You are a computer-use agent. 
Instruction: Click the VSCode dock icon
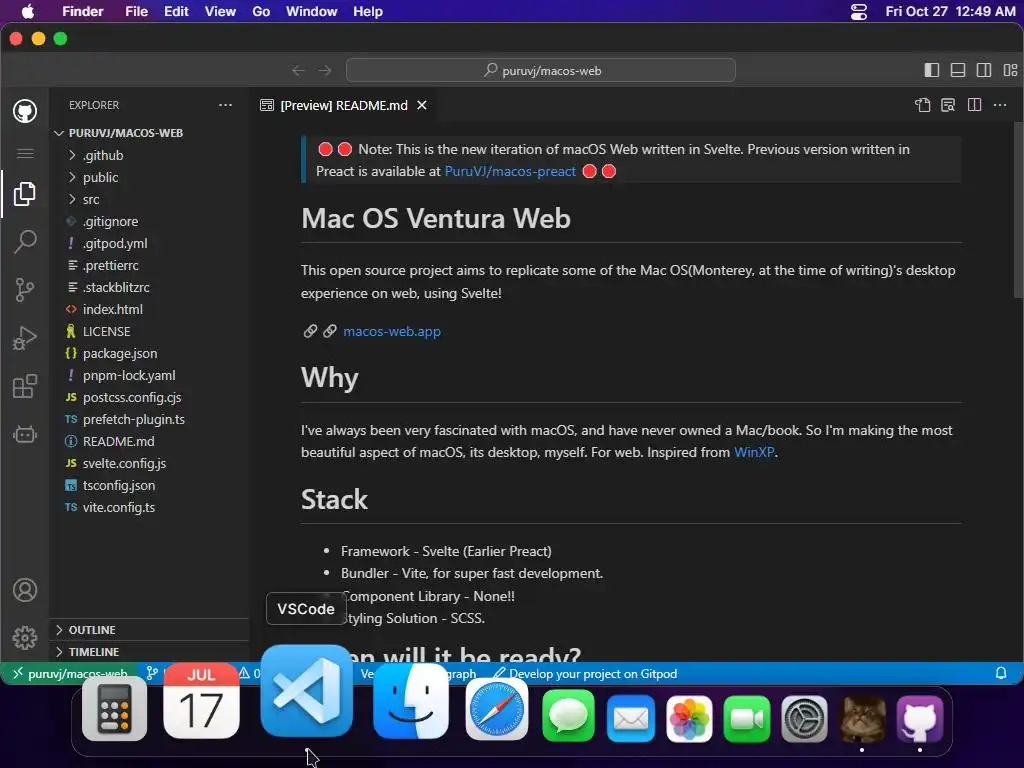coord(306,691)
